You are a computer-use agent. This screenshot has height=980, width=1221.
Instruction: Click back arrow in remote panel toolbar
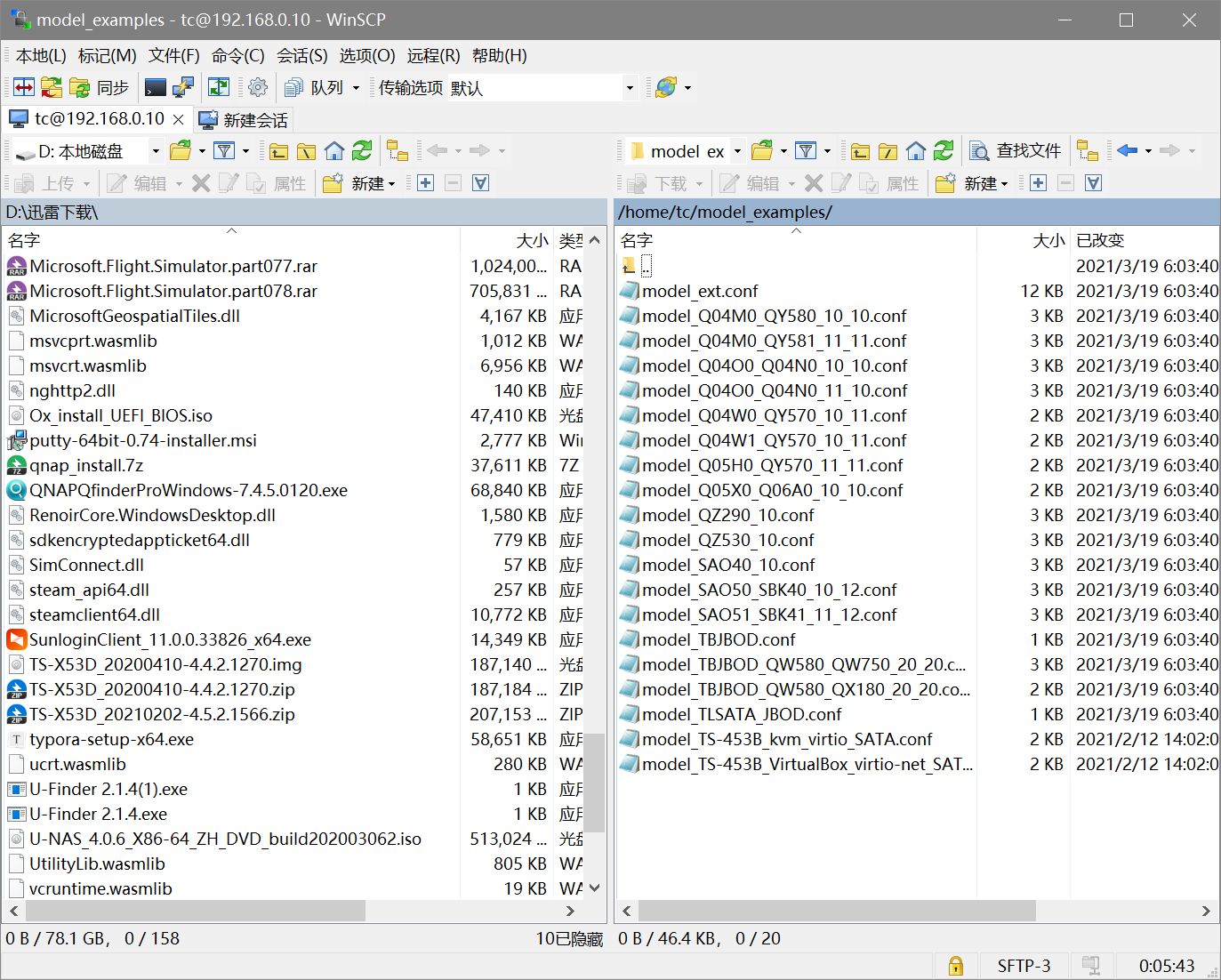(x=1128, y=151)
